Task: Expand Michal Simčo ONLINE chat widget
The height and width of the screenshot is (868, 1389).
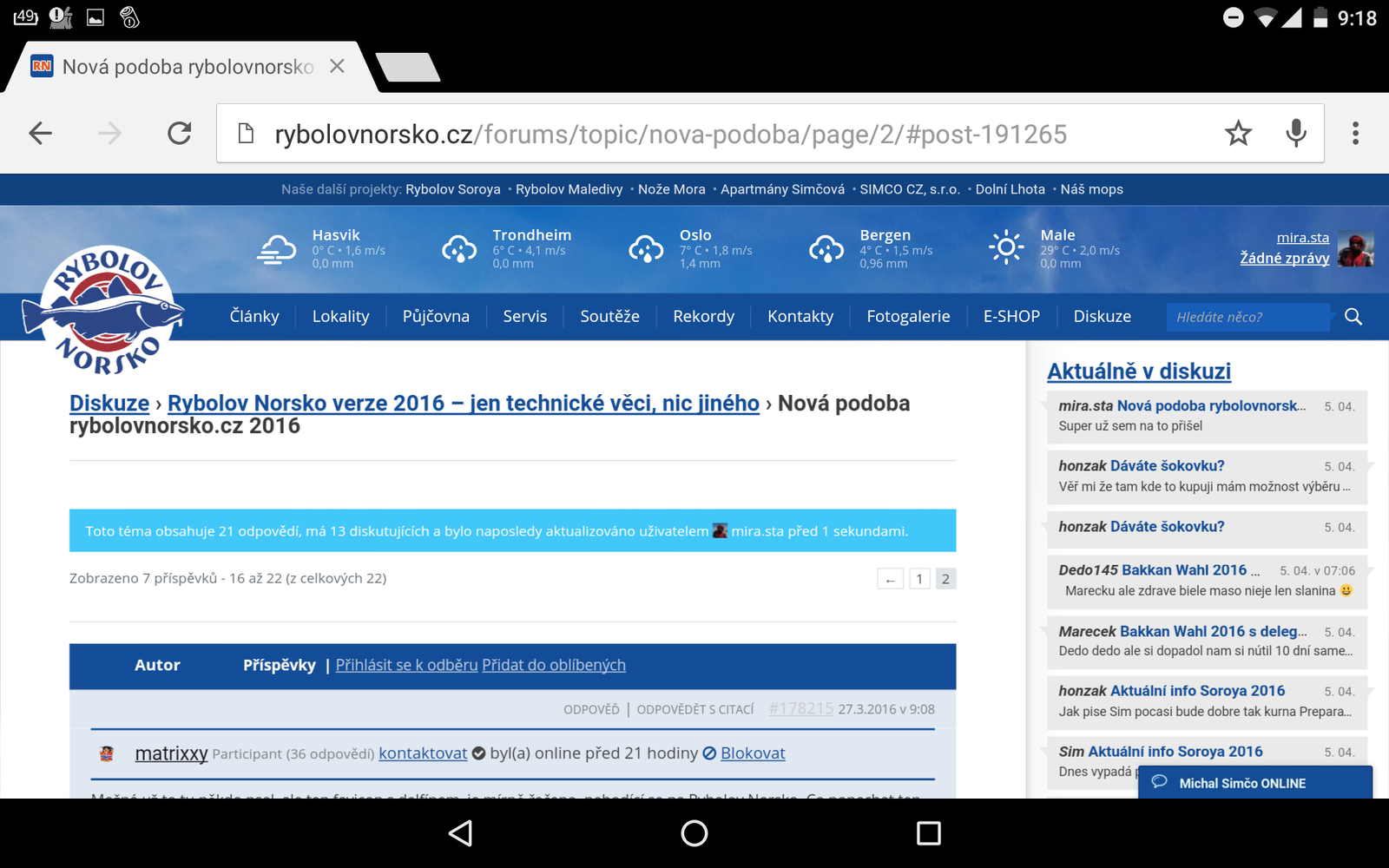Action: click(1254, 783)
